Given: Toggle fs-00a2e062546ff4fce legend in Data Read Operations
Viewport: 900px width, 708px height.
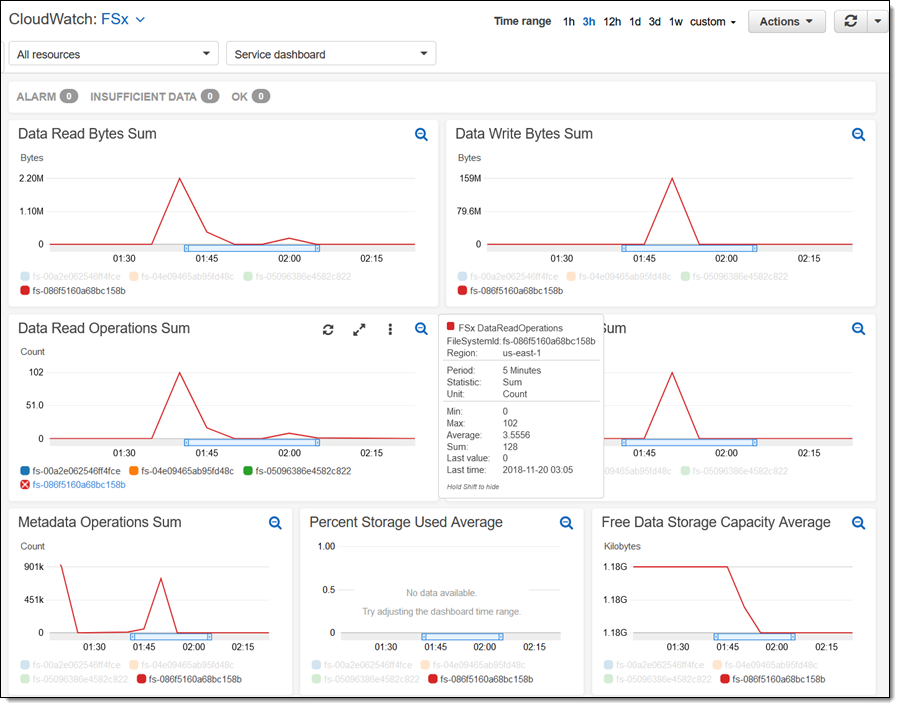Looking at the screenshot, I should (70, 471).
